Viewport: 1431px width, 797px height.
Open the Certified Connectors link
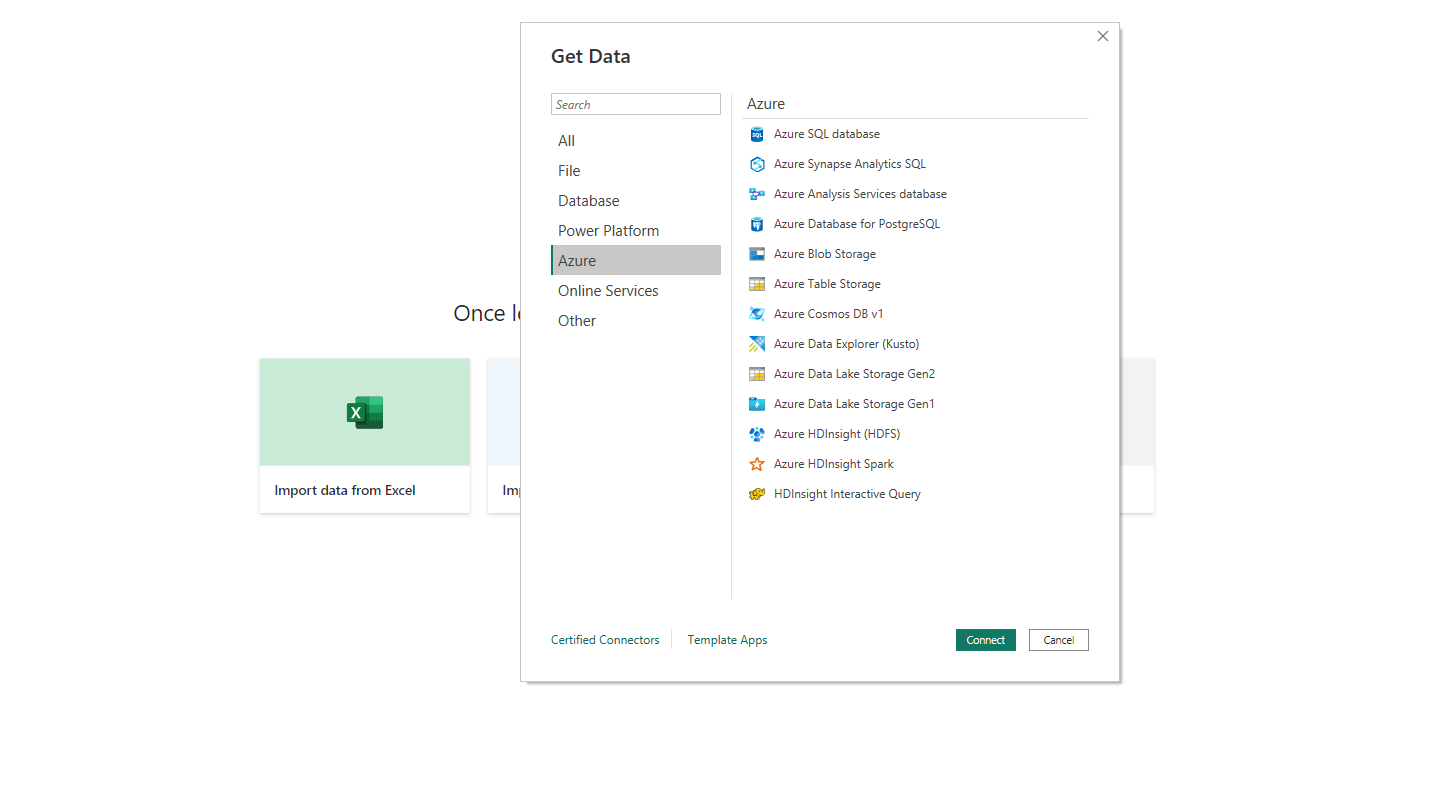point(605,640)
